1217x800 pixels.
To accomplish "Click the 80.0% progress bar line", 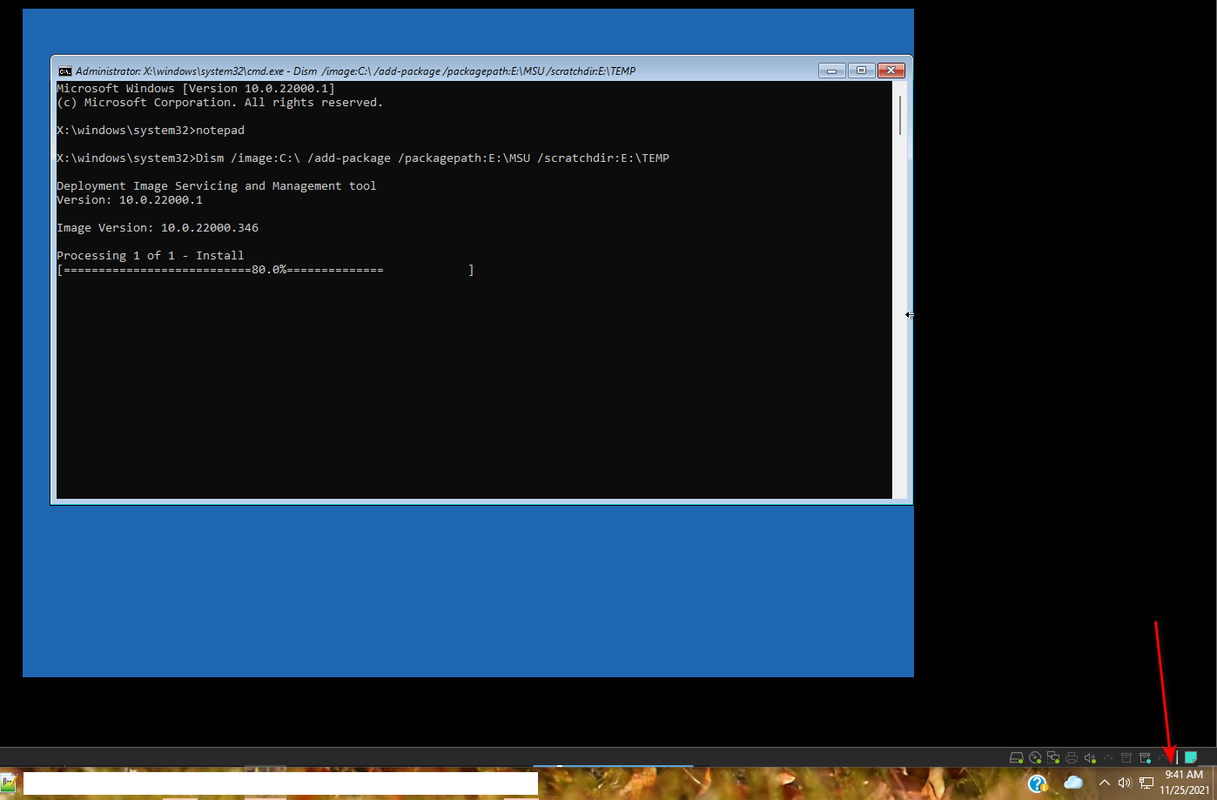I will tap(266, 270).
